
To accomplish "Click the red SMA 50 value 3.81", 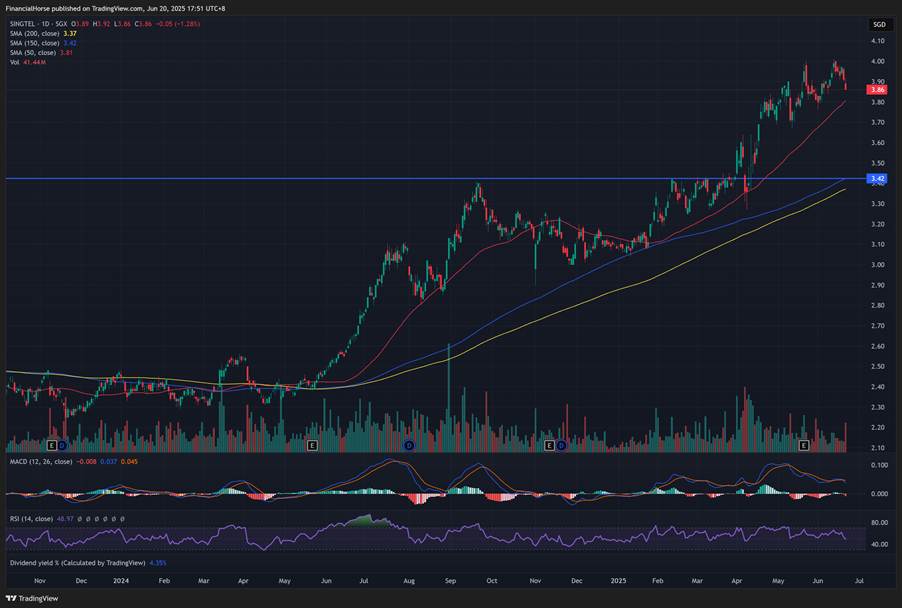I will click(x=66, y=53).
